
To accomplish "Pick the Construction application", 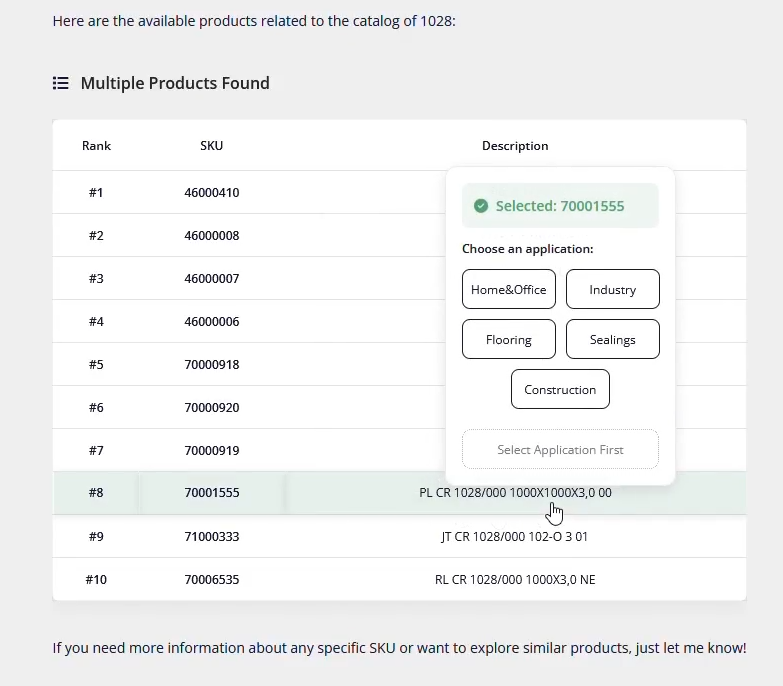I will (x=560, y=389).
